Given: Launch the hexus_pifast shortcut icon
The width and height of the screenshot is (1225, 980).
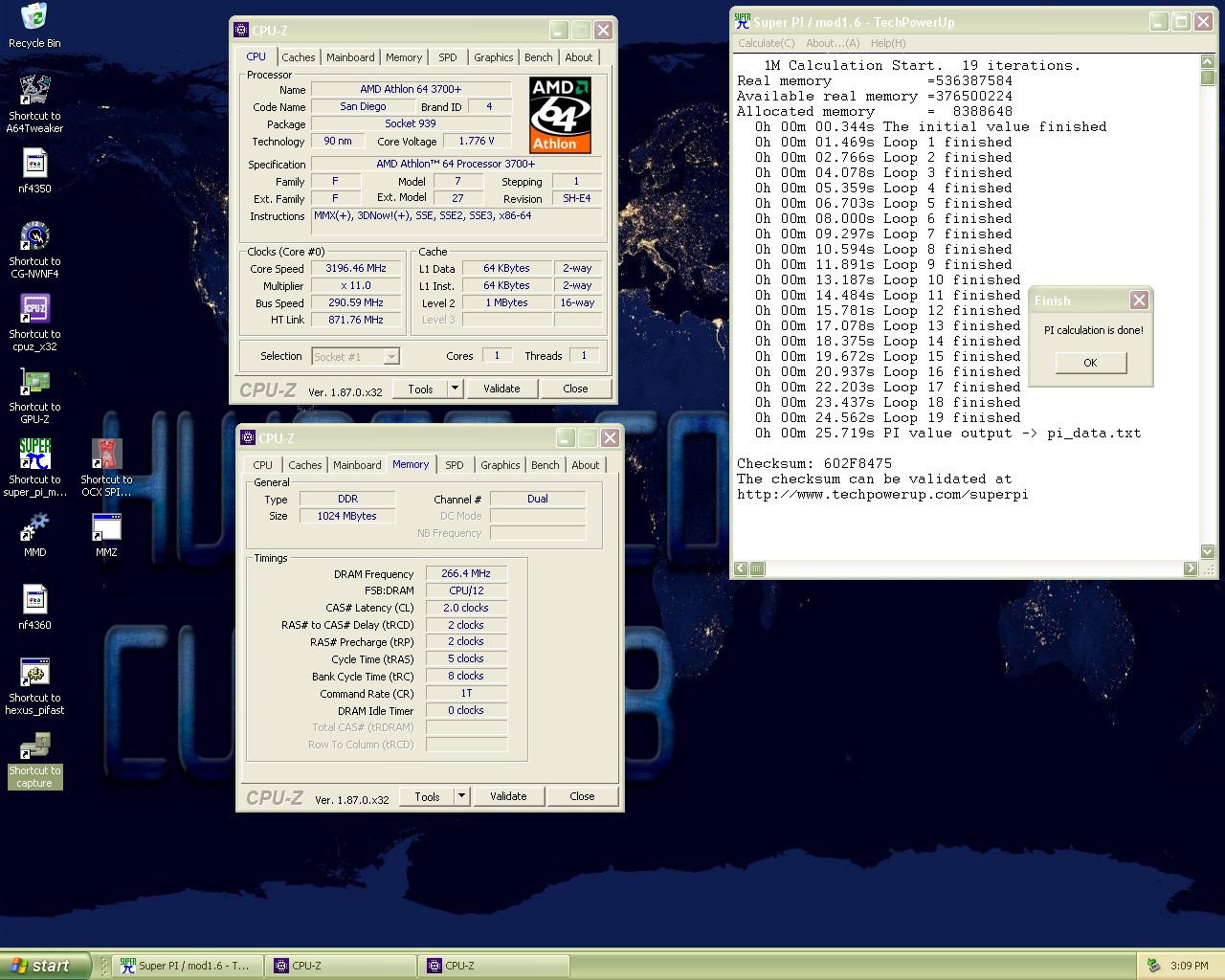Looking at the screenshot, I should point(34,673).
